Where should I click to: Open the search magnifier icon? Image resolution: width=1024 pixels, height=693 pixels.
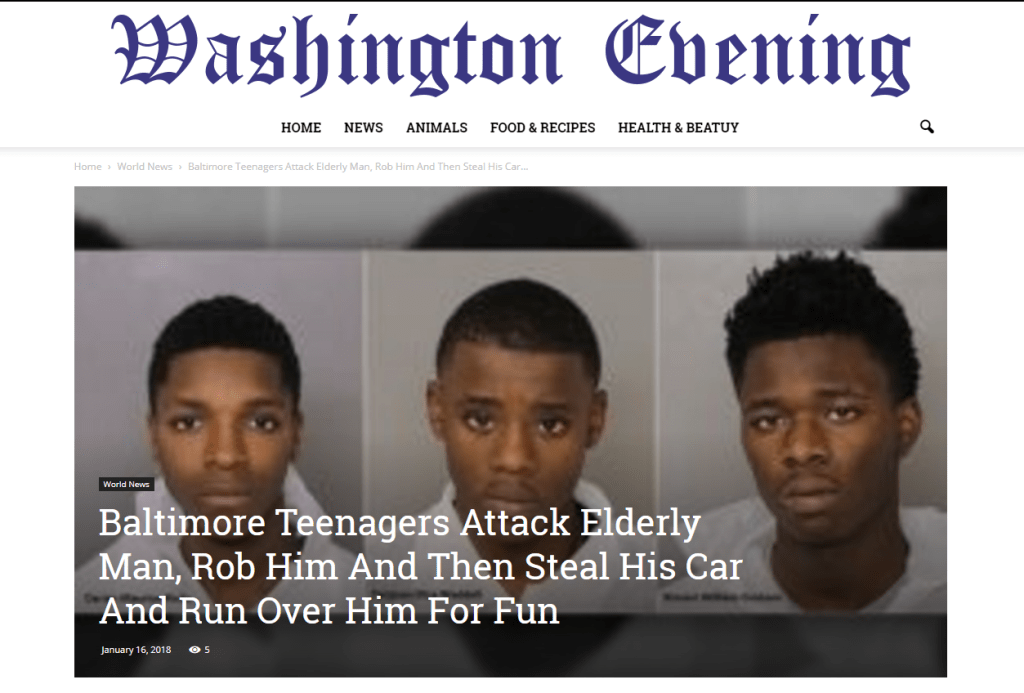pos(926,127)
